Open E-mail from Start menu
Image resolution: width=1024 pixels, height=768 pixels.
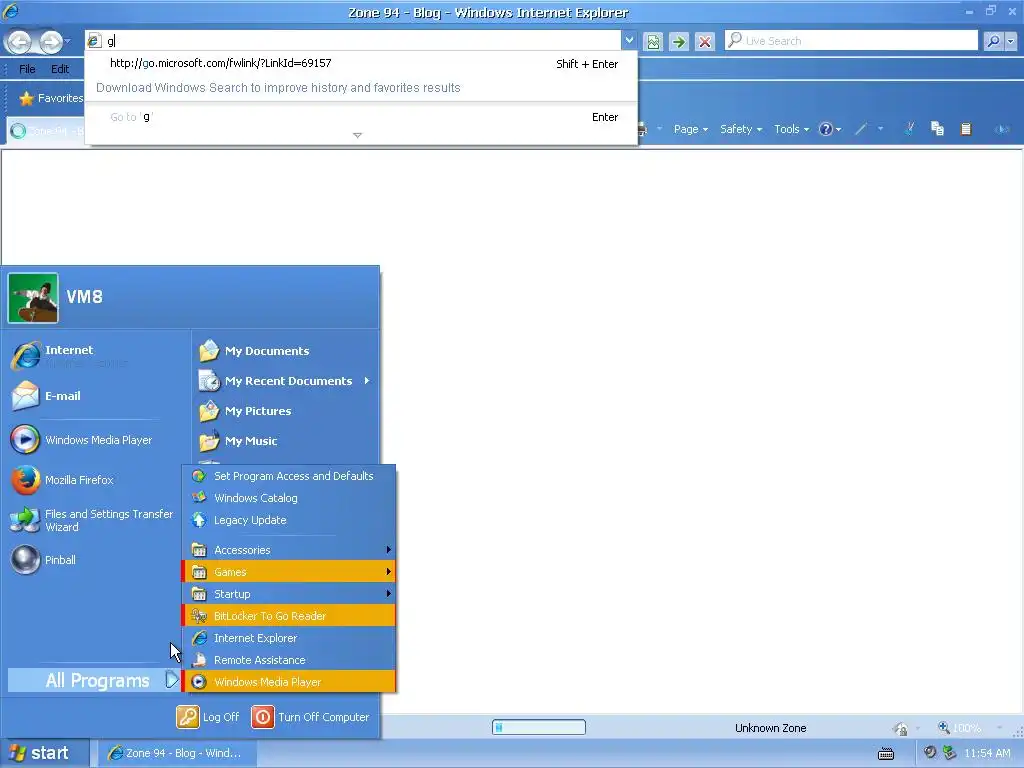pos(95,396)
